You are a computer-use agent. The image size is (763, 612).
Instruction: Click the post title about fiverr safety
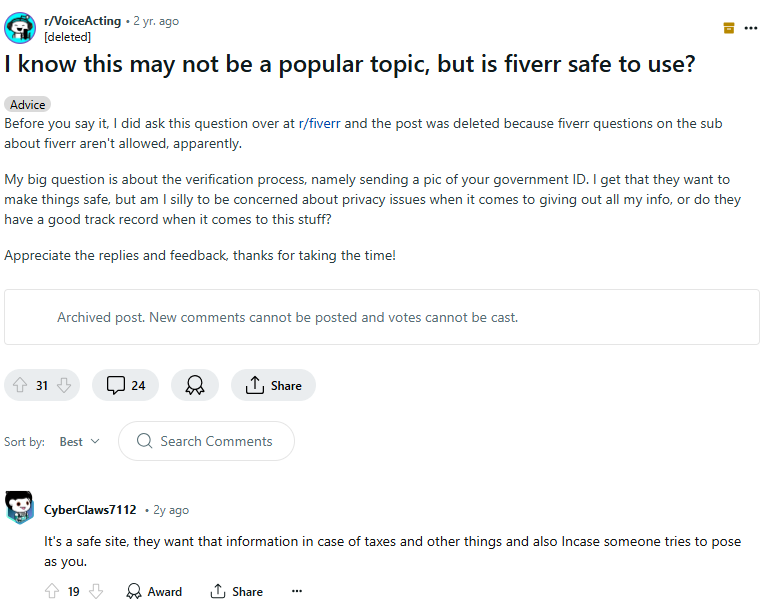coord(349,64)
